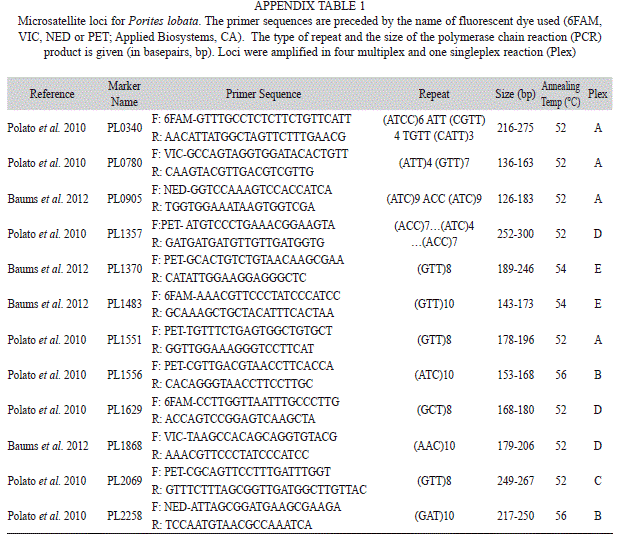Select the Size (bp) column header

[515, 94]
